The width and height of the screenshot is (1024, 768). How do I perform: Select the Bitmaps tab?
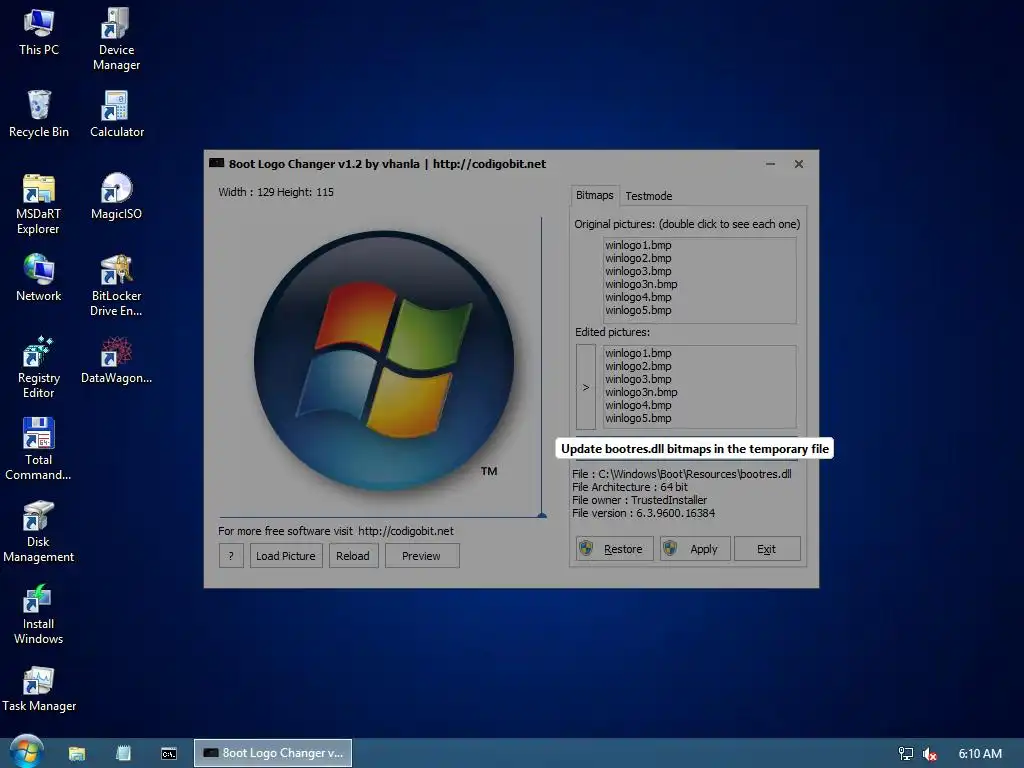click(x=594, y=195)
